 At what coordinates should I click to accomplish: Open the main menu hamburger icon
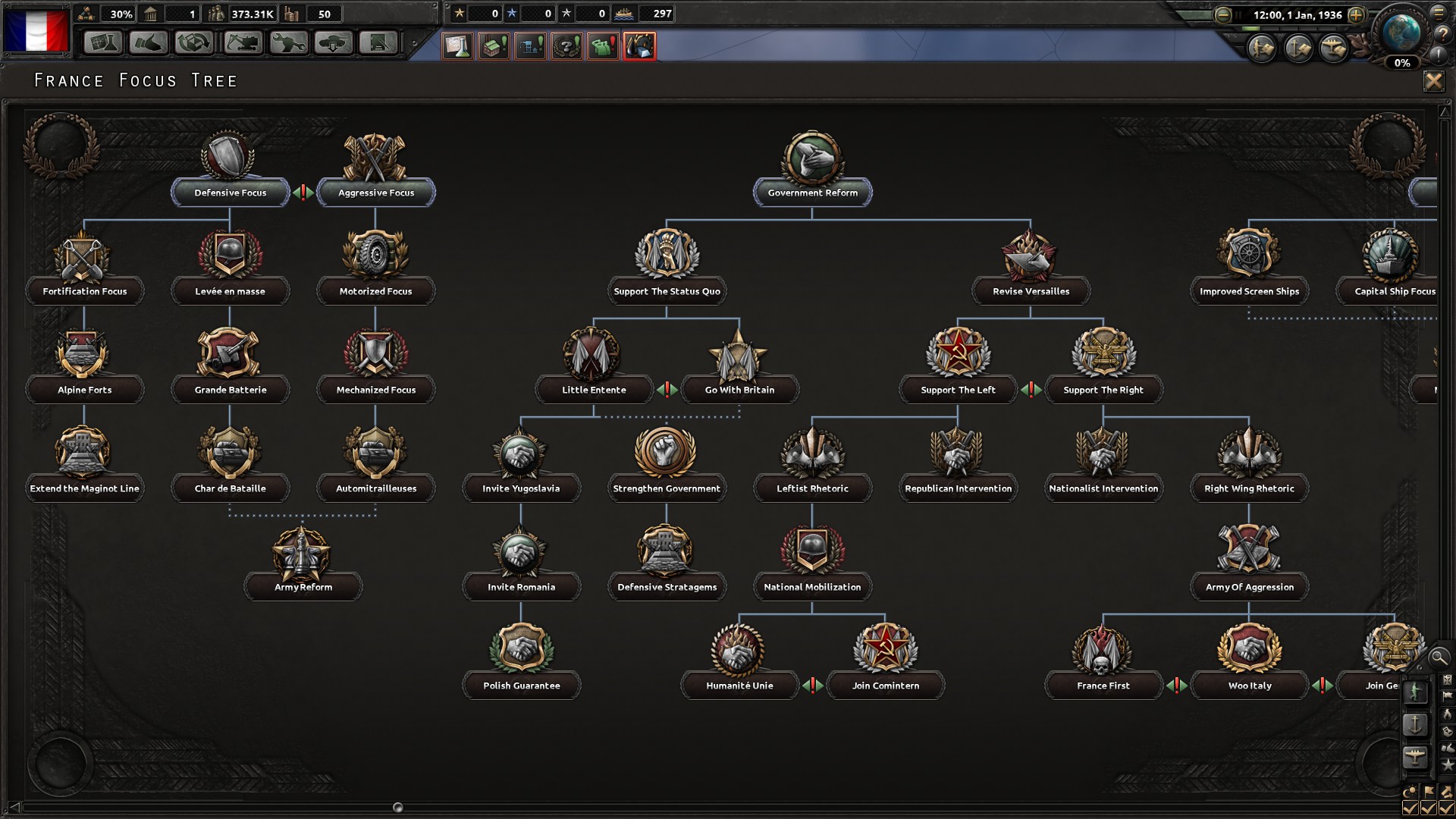1439,13
